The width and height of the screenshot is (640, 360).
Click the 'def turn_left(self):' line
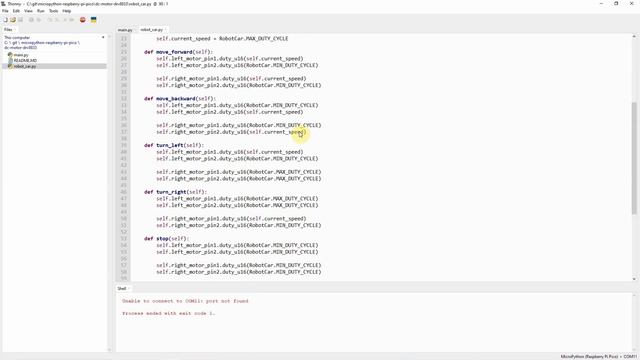point(174,145)
